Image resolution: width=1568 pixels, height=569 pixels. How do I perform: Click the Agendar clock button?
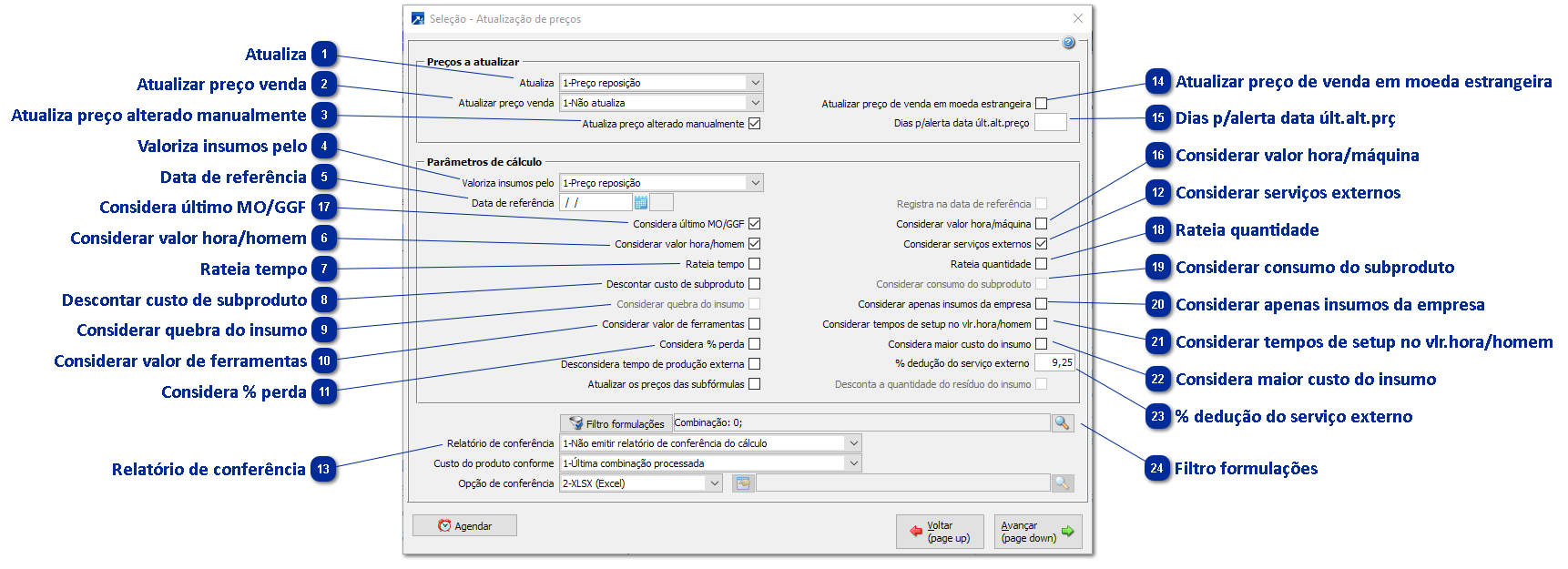(464, 526)
